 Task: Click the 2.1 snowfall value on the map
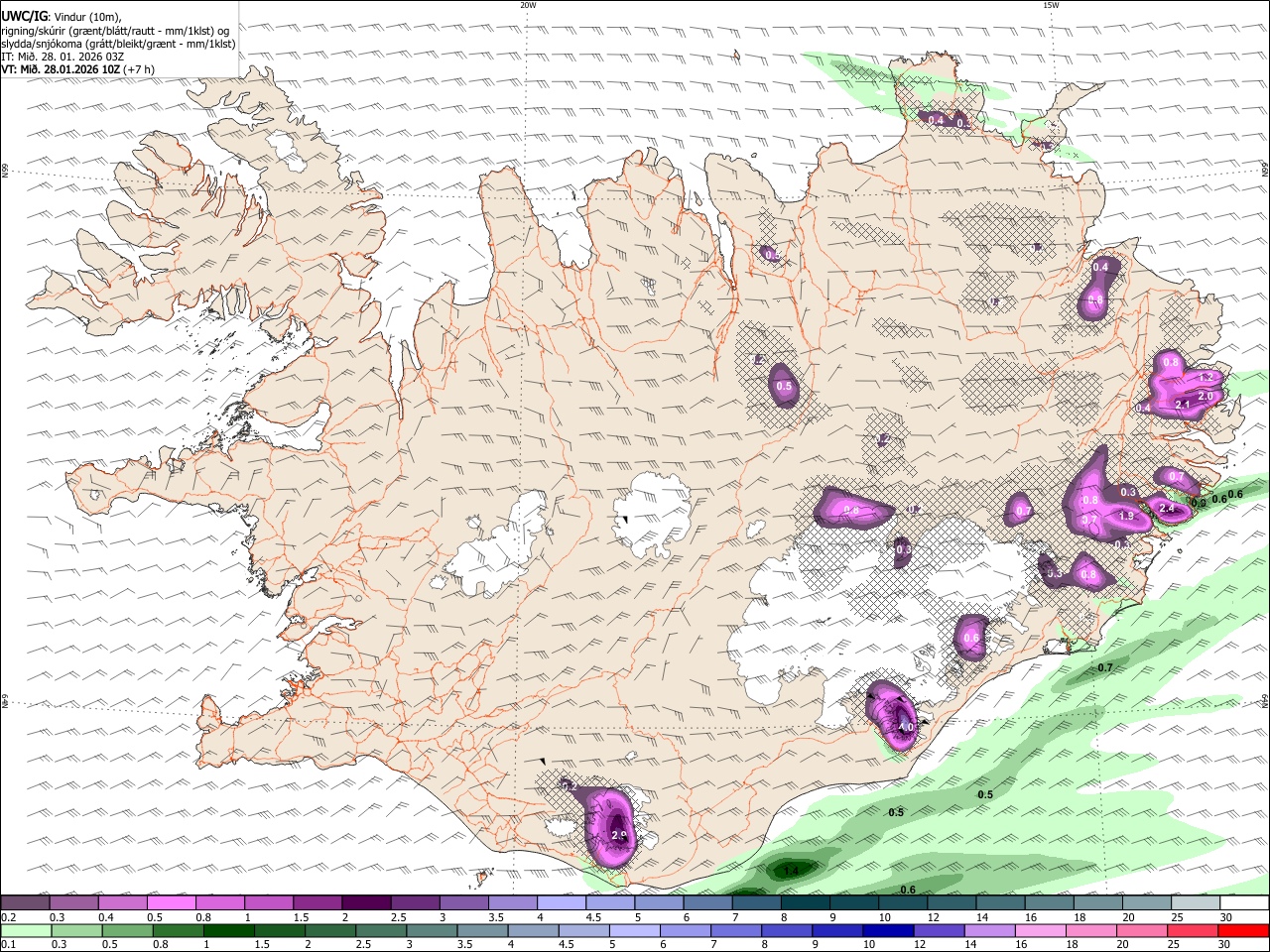[1182, 405]
